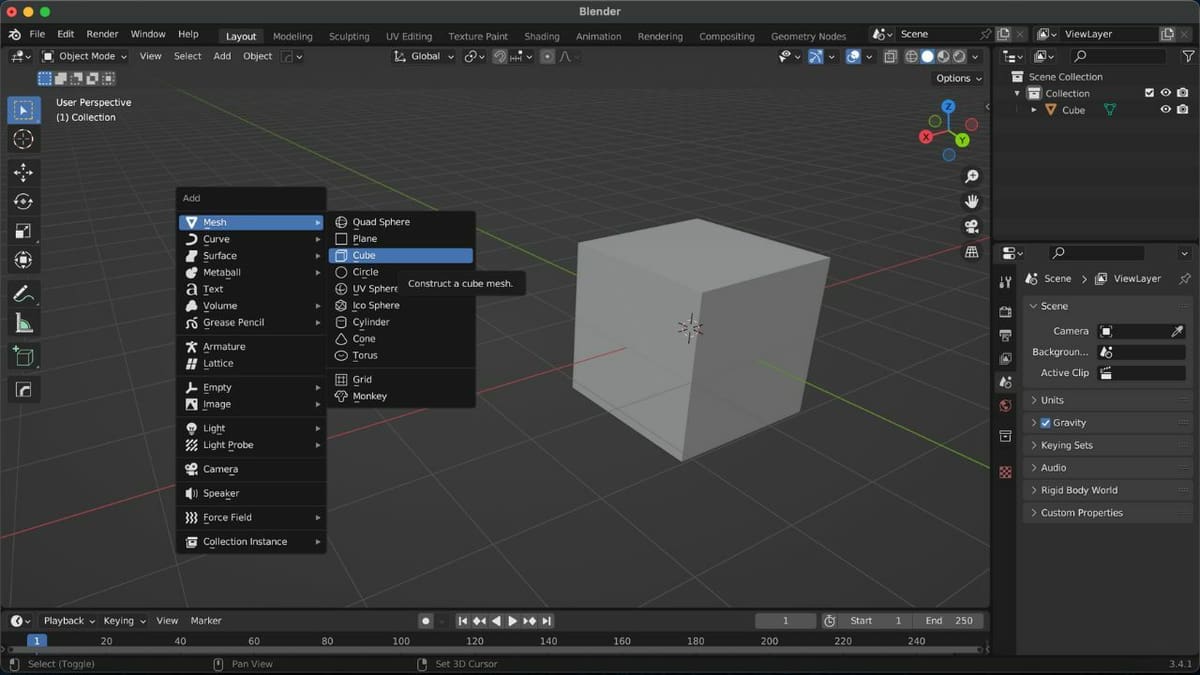Choose Monkey from the Mesh submenu
Viewport: 1200px width, 675px height.
pyautogui.click(x=401, y=396)
